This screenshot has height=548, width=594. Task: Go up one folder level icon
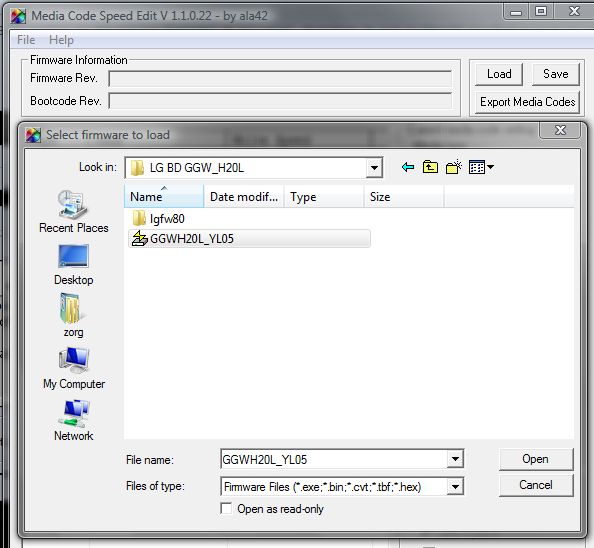(430, 167)
